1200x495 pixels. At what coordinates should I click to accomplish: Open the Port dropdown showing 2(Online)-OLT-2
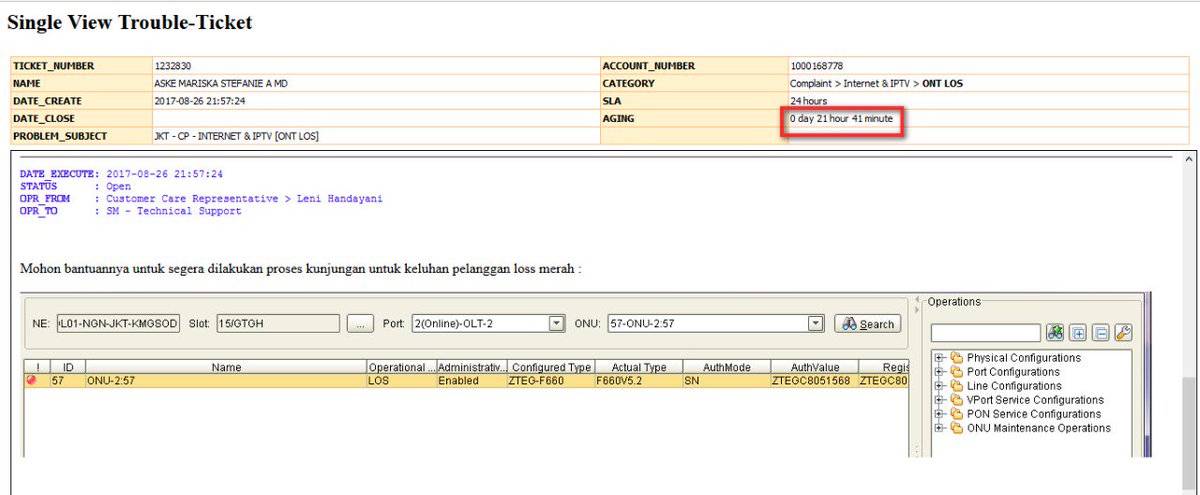click(x=556, y=324)
